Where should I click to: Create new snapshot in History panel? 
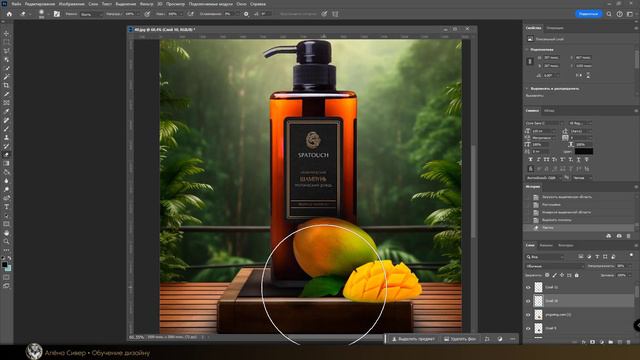pyautogui.click(x=619, y=236)
